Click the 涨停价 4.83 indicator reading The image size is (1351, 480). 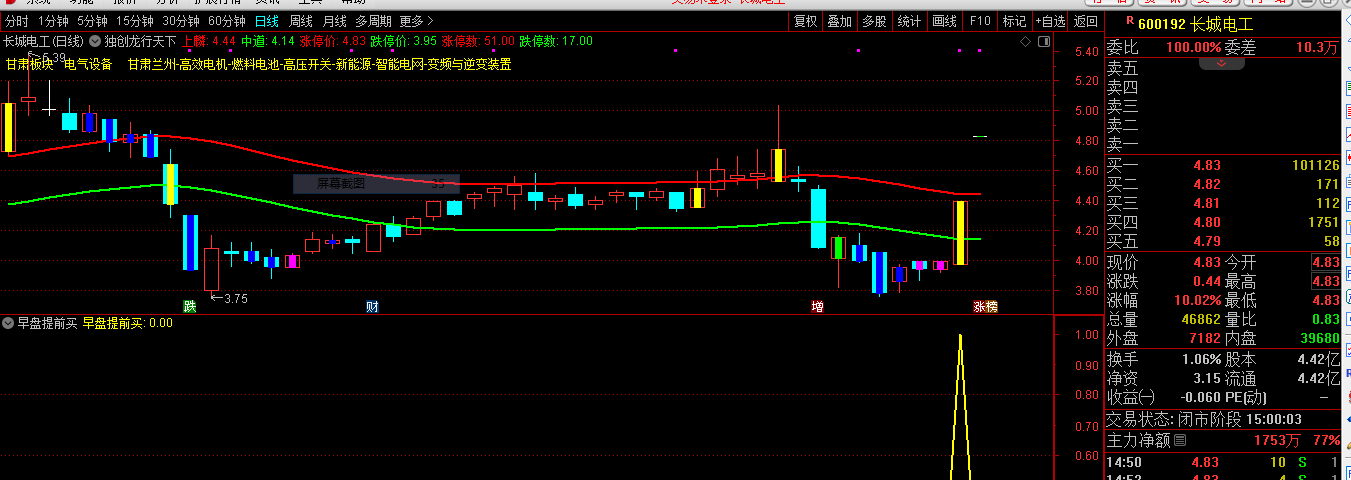[x=332, y=41]
